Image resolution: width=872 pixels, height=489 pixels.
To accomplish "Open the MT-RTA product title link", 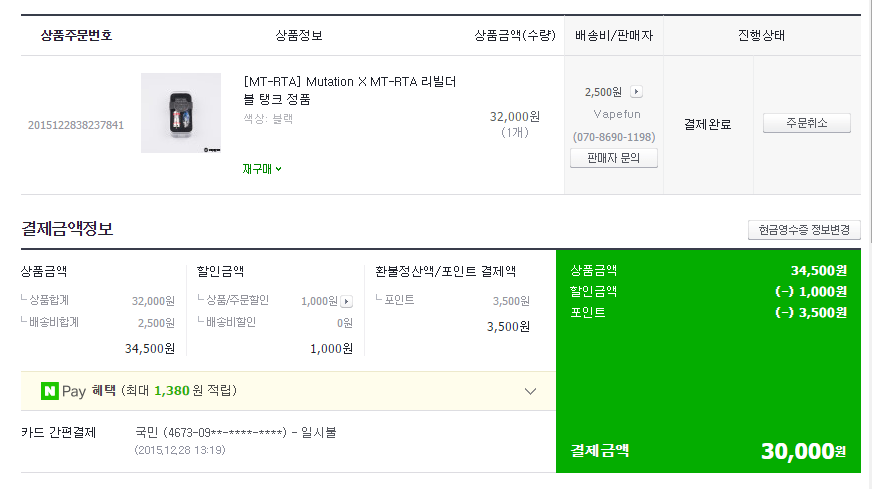I will pyautogui.click(x=349, y=90).
